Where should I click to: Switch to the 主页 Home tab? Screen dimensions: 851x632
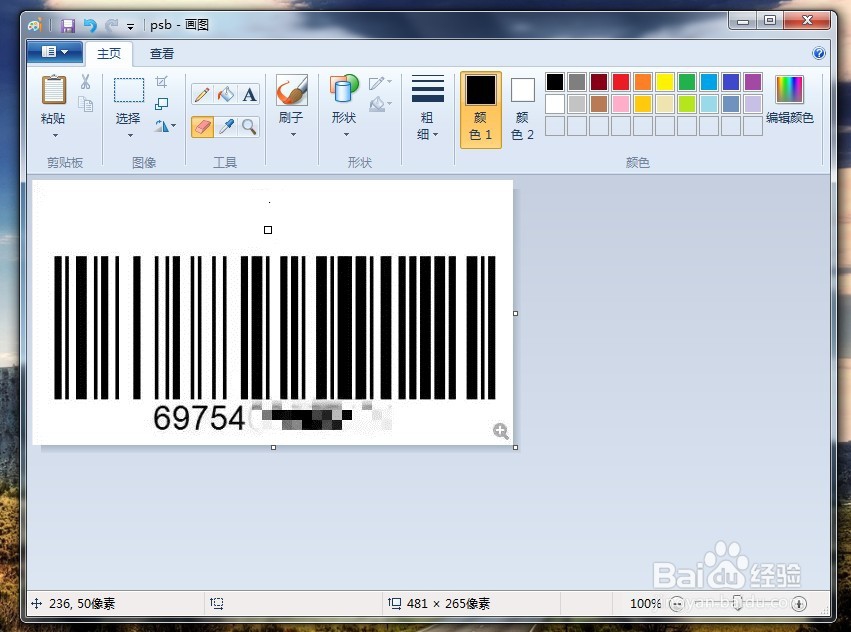click(109, 53)
